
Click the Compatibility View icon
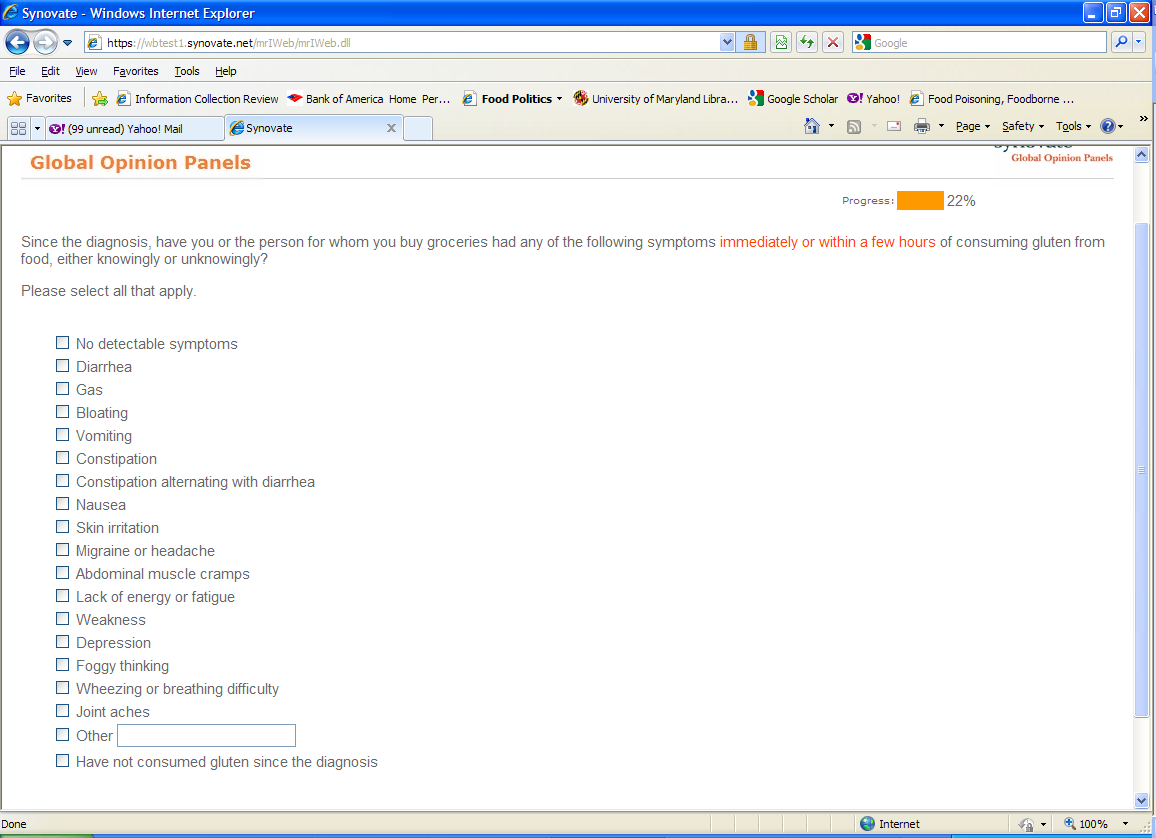pos(781,42)
